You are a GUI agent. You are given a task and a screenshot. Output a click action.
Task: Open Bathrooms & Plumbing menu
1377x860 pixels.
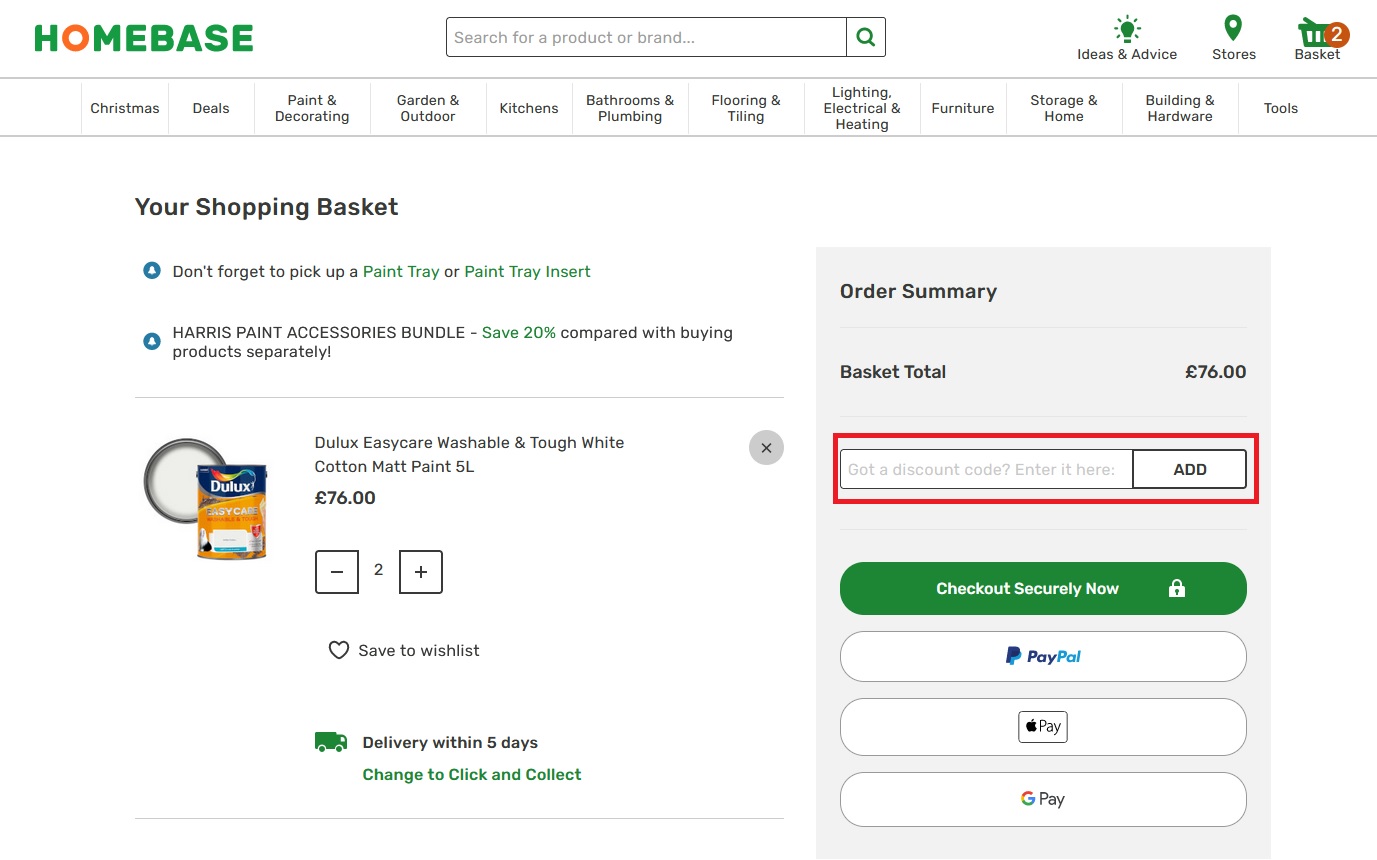pyautogui.click(x=630, y=108)
